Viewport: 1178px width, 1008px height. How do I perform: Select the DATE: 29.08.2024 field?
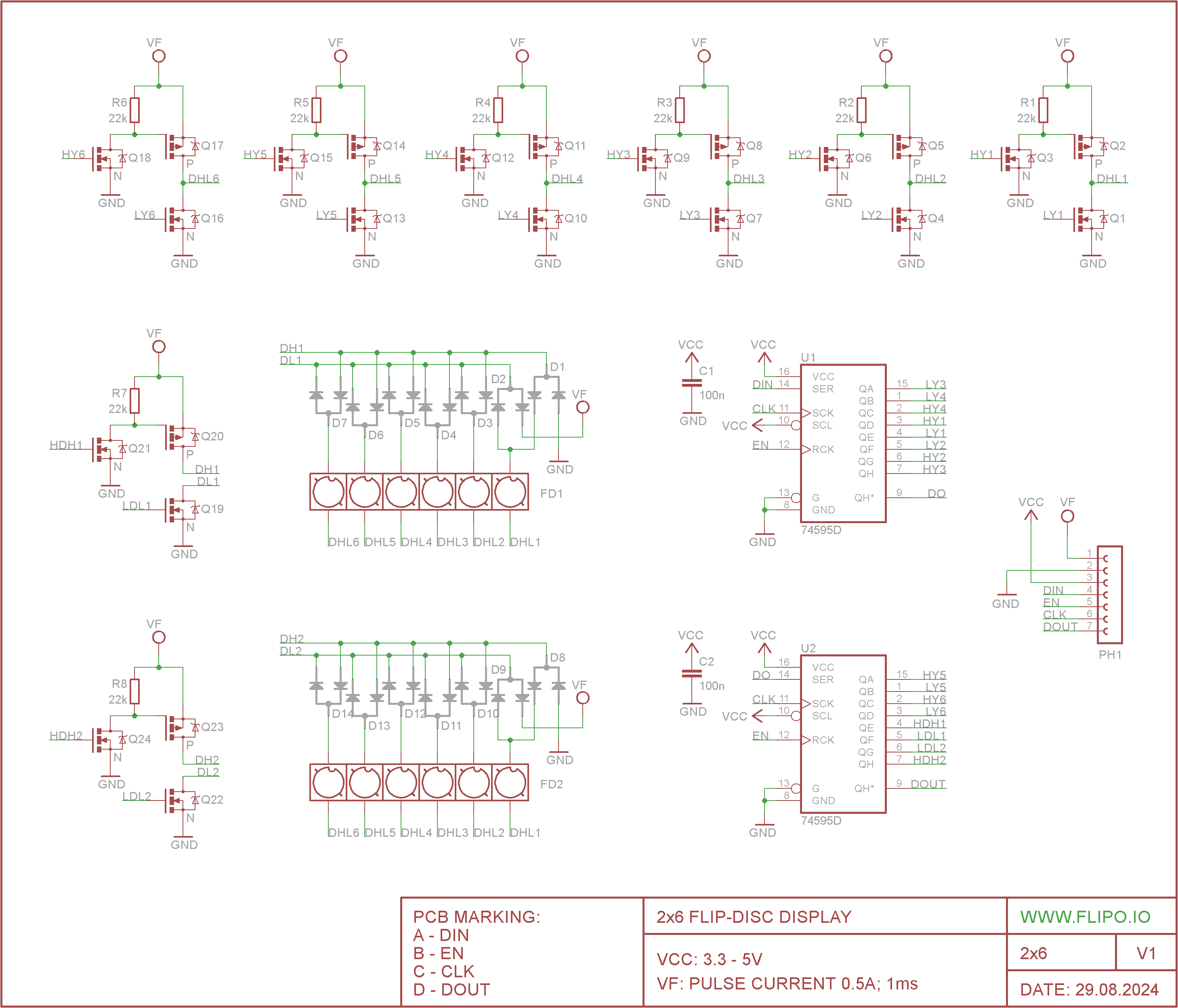pos(1089,989)
